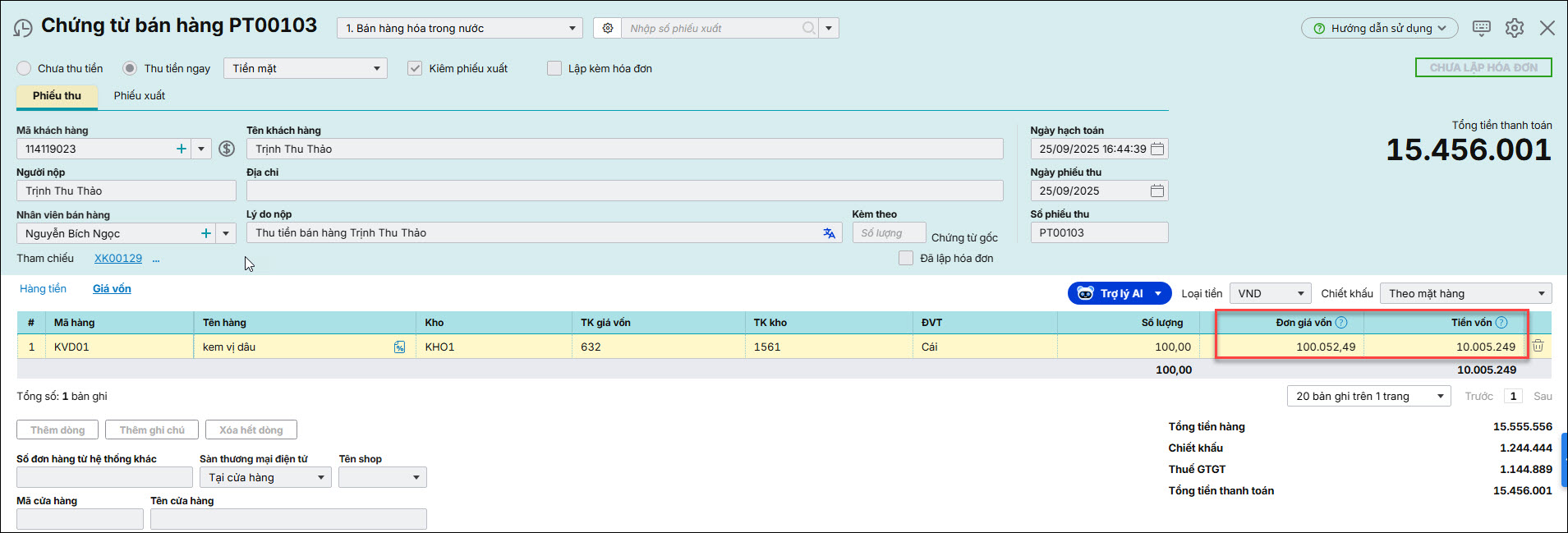The image size is (1568, 533).
Task: Click the gear icon beside search box
Action: point(607,28)
